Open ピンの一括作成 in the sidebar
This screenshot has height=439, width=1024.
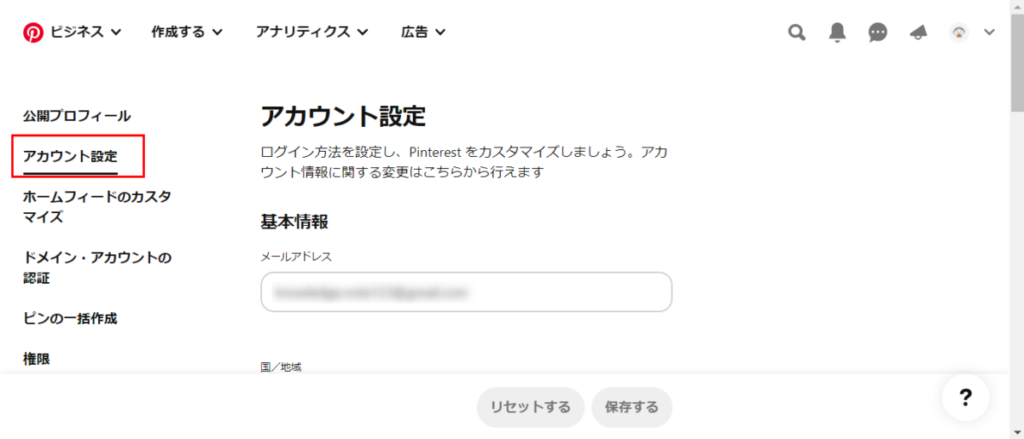(x=71, y=319)
